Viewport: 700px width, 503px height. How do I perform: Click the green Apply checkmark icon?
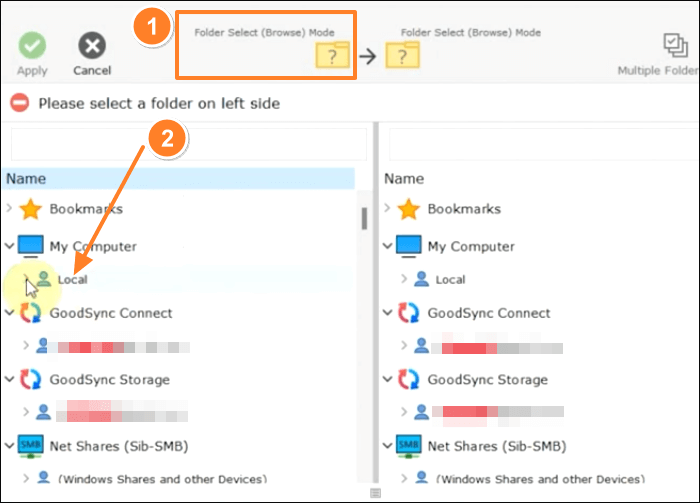(32, 46)
